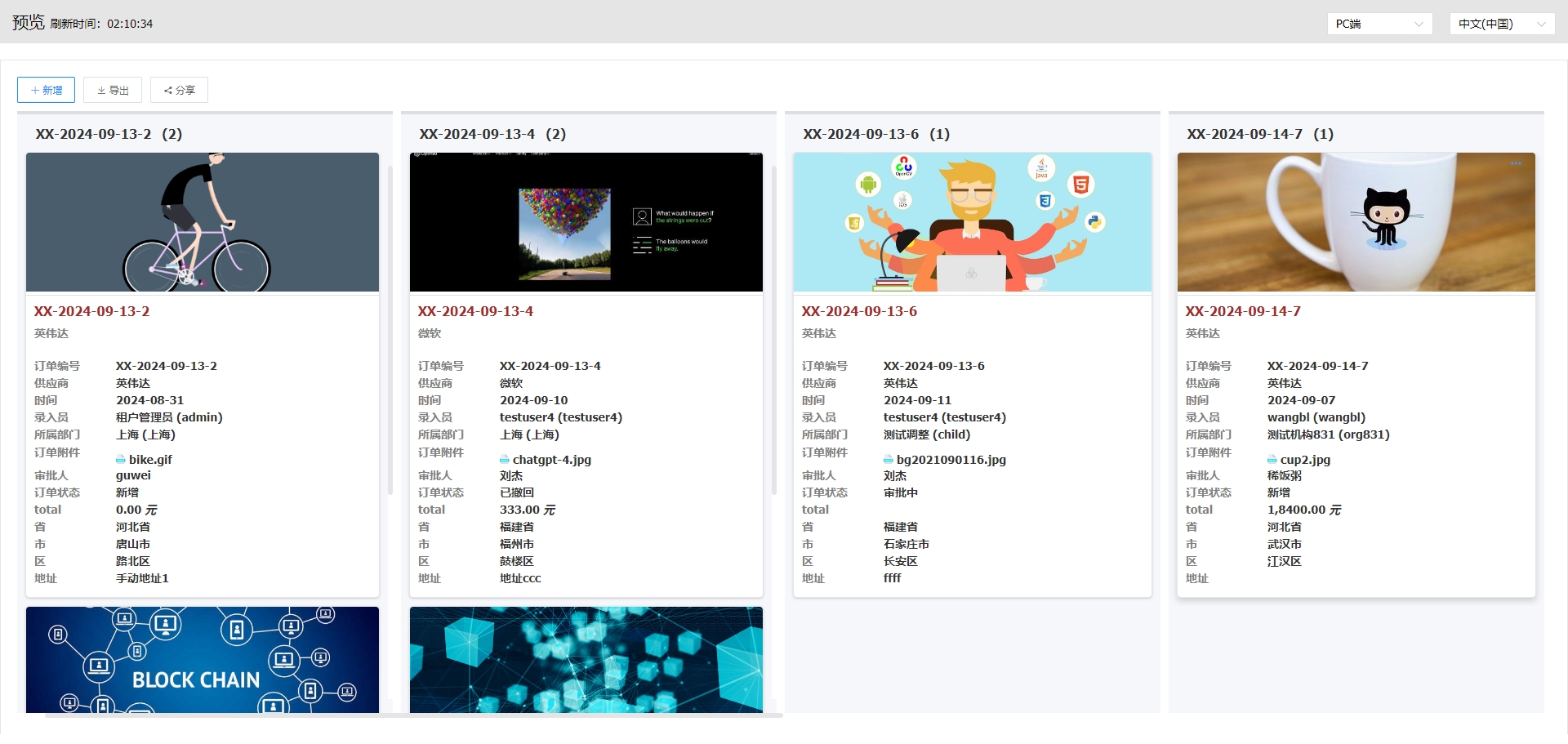Click the attachment icon next to bg2021090116.jpg
The height and width of the screenshot is (744, 1568).
889,460
